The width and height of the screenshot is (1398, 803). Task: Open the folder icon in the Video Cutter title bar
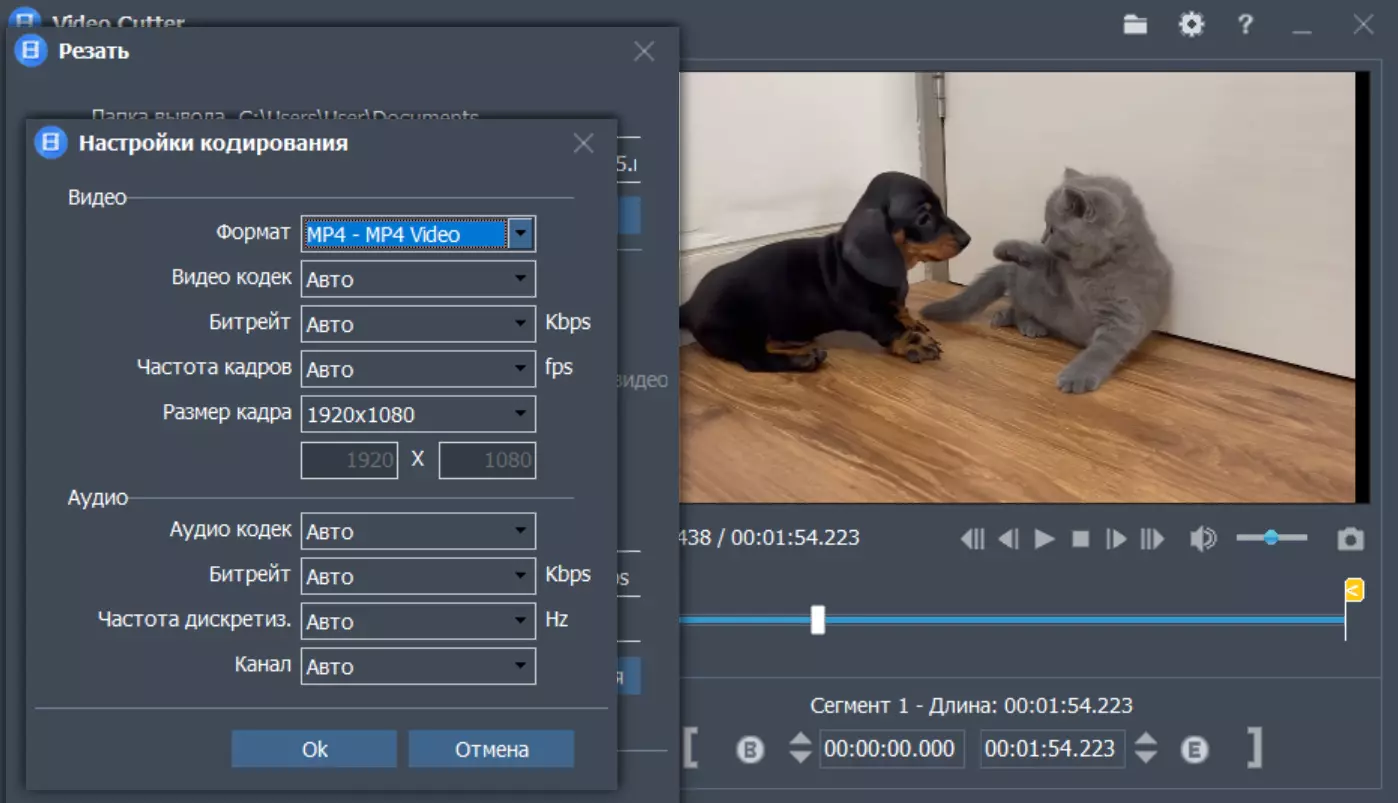coord(1135,25)
